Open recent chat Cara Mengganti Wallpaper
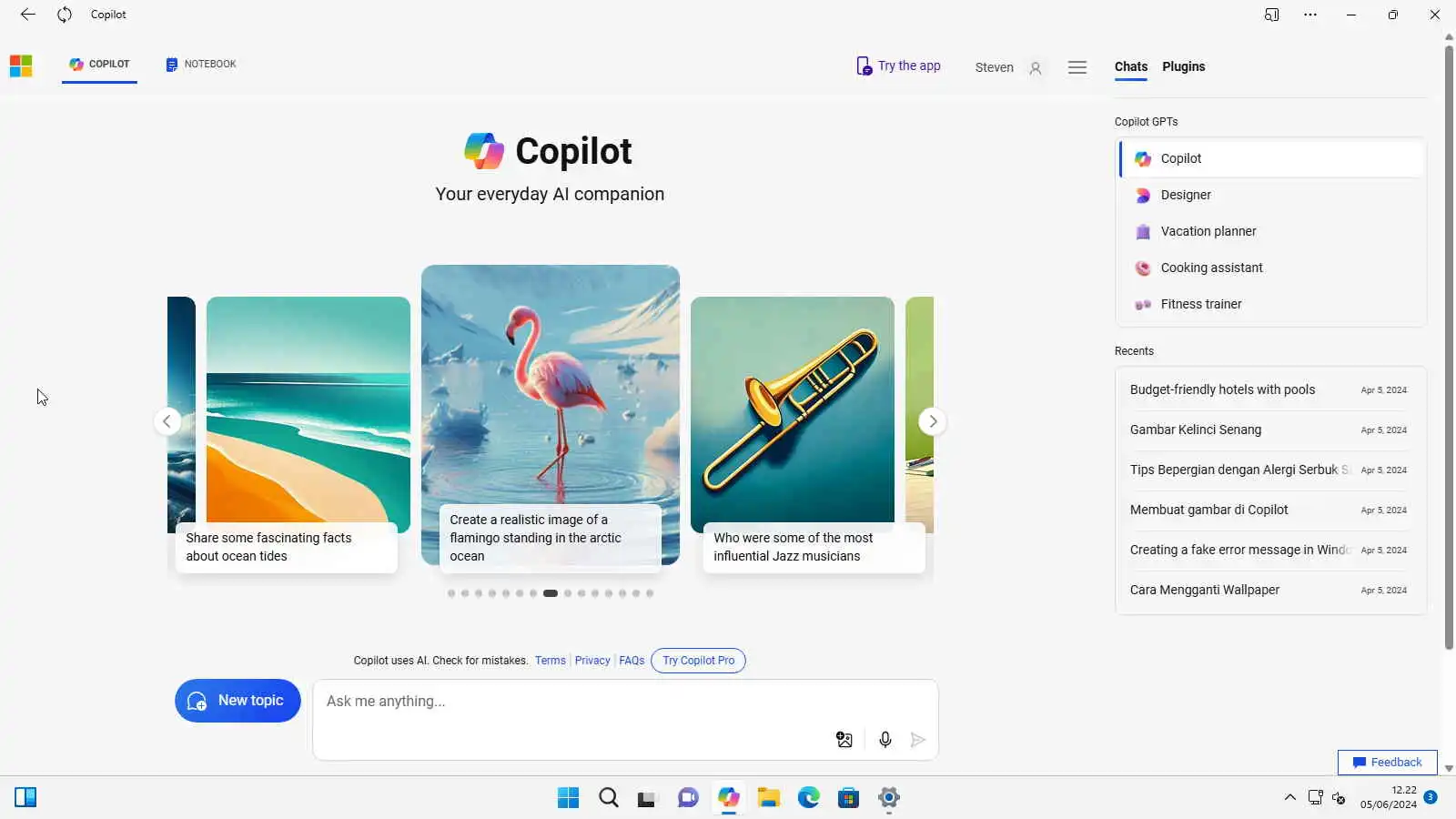This screenshot has width=1456, height=819. pyautogui.click(x=1270, y=590)
